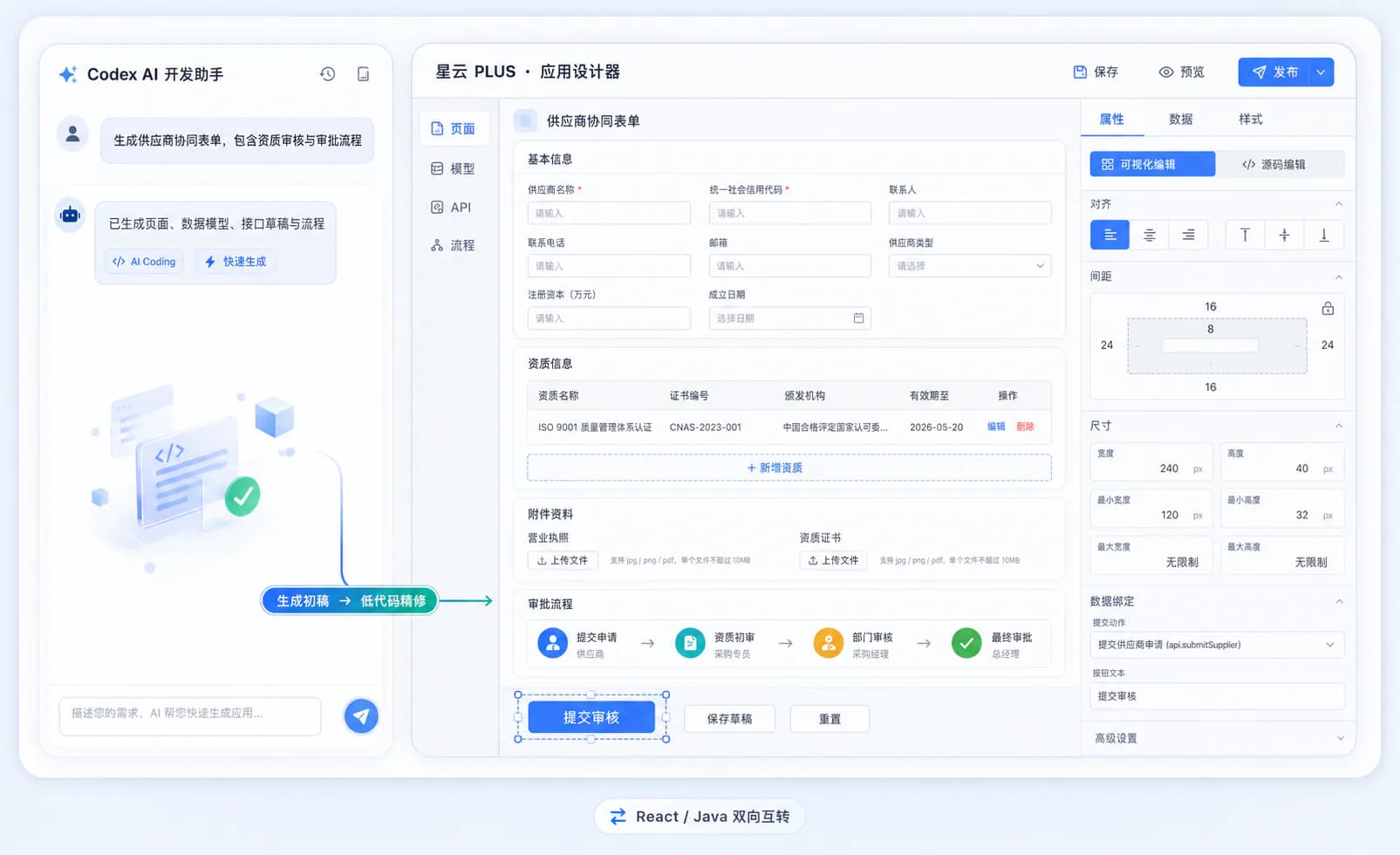
Task: Click 上传文件 under 营业执照
Action: pos(563,560)
